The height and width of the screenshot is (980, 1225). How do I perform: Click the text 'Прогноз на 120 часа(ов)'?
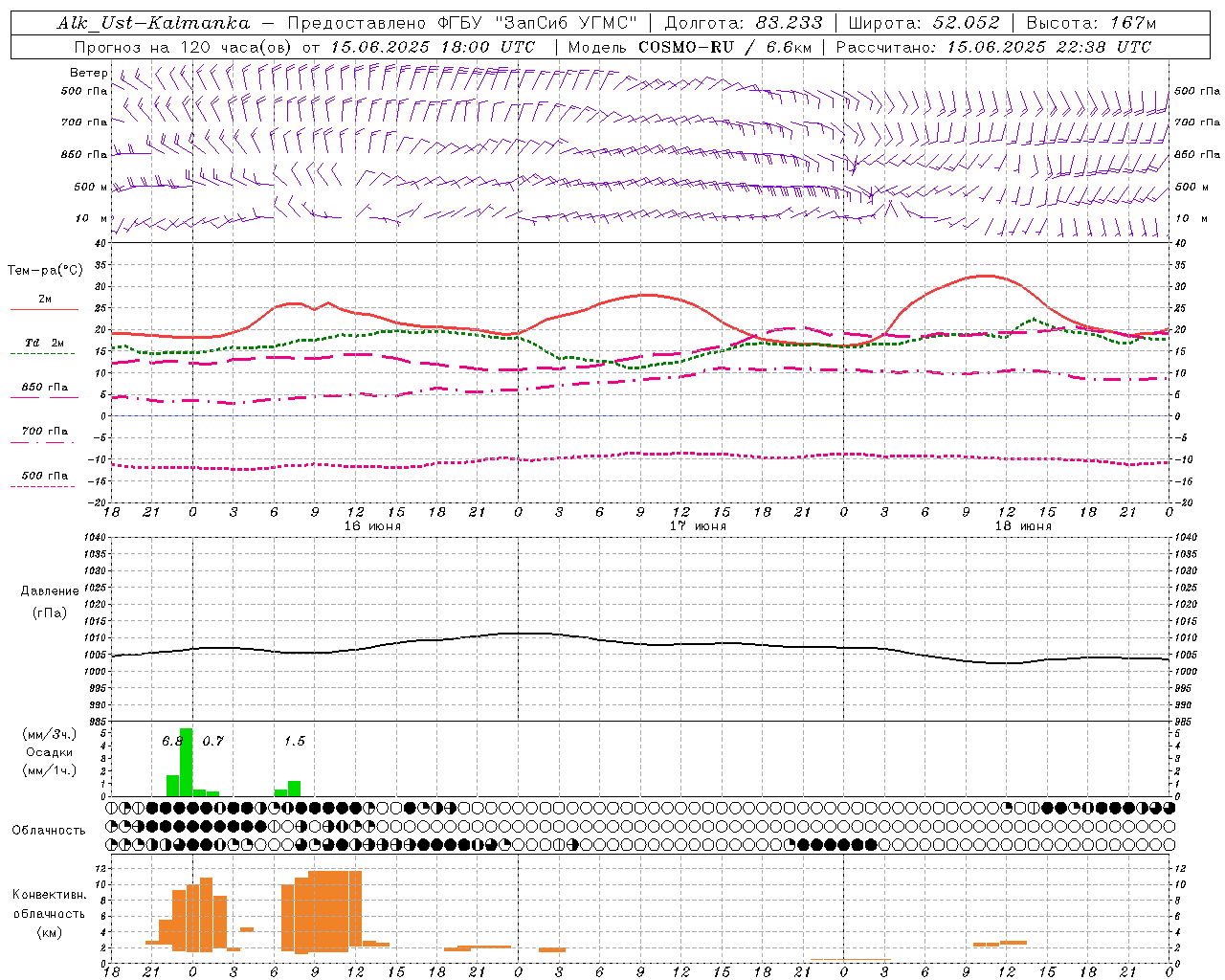click(x=185, y=47)
